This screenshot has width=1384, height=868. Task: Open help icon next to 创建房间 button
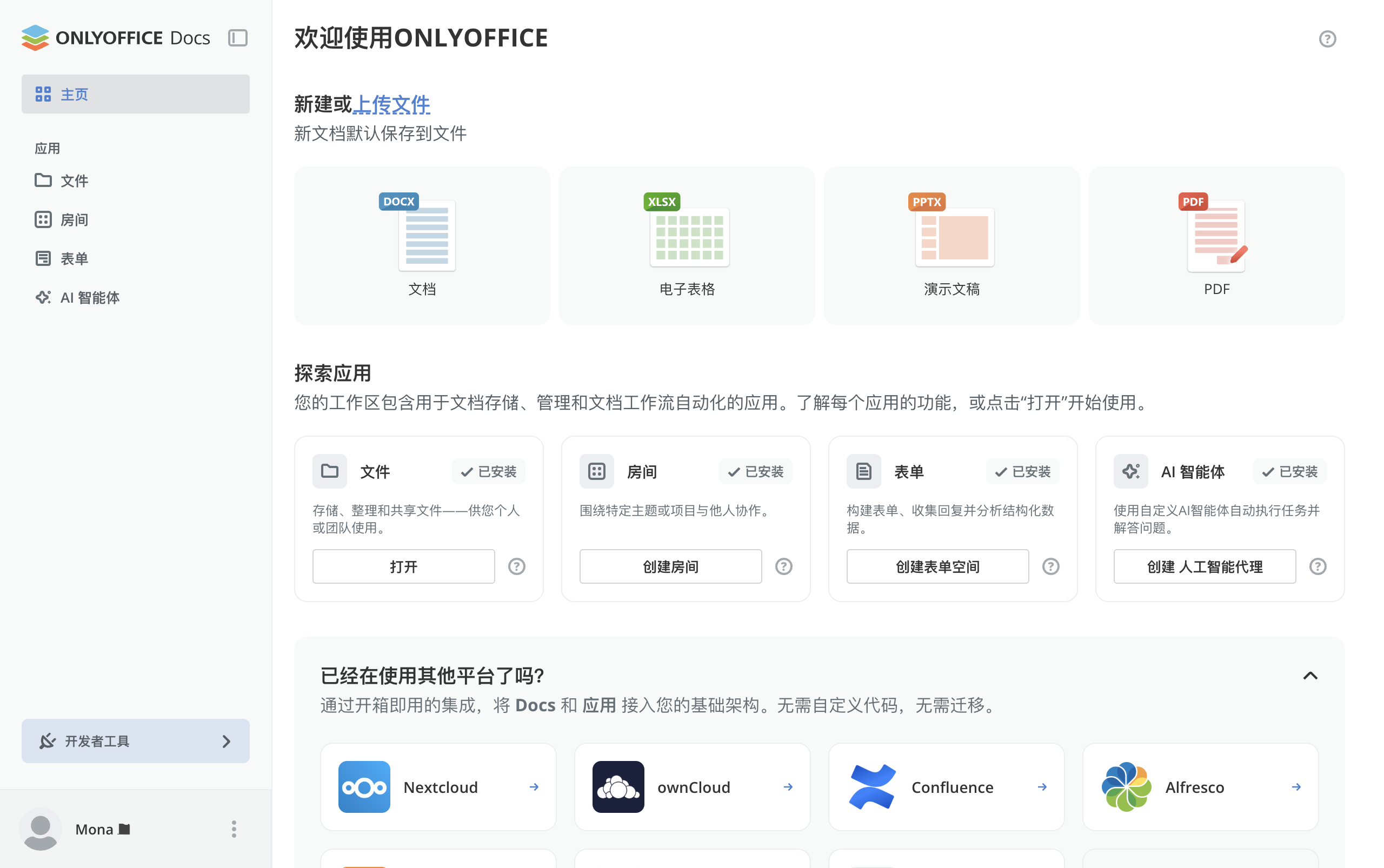click(x=784, y=566)
